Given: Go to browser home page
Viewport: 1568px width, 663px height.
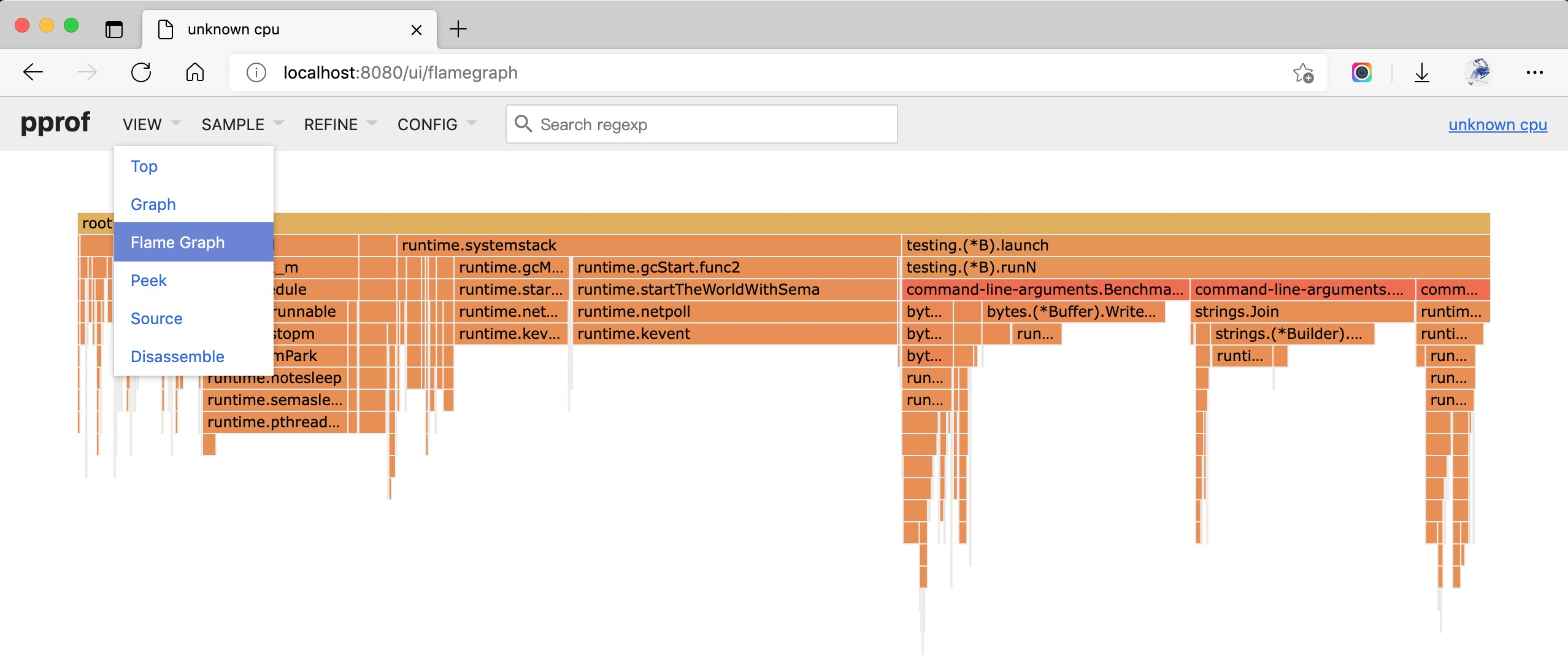Looking at the screenshot, I should pyautogui.click(x=194, y=72).
